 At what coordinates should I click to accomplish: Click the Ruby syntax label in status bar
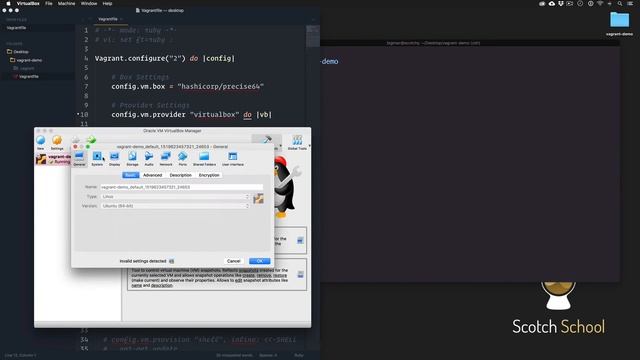pyautogui.click(x=299, y=355)
